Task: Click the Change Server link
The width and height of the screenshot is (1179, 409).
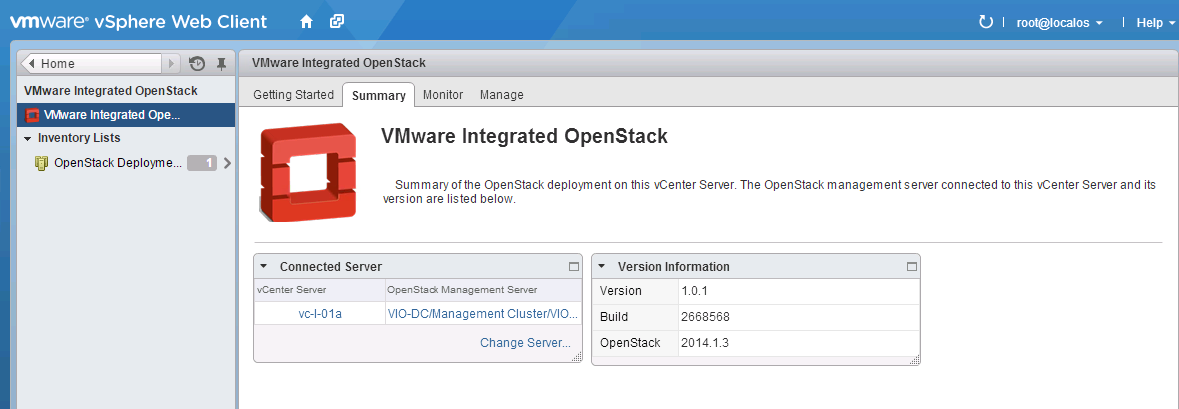Action: (x=525, y=343)
